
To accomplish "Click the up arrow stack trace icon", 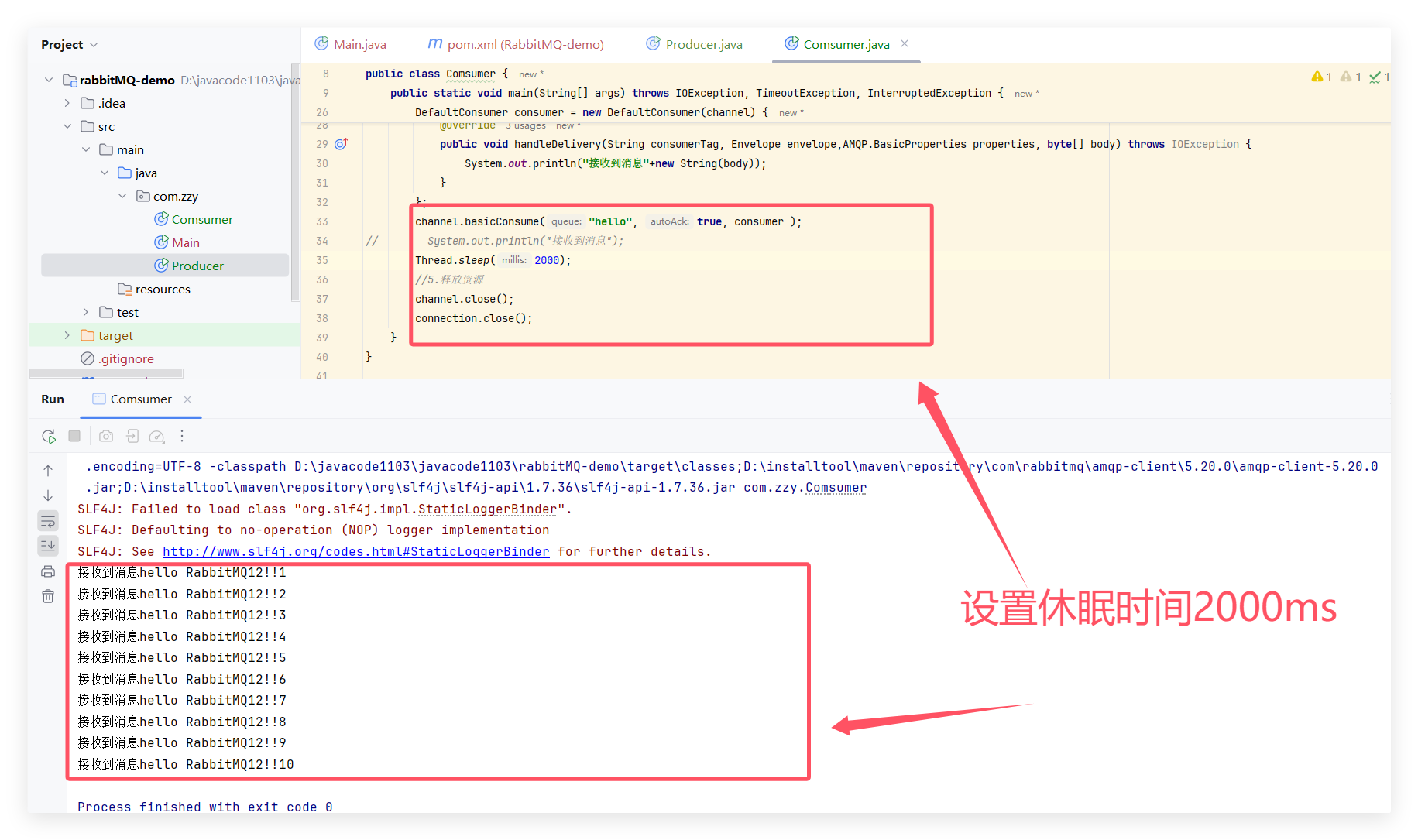I will click(48, 471).
